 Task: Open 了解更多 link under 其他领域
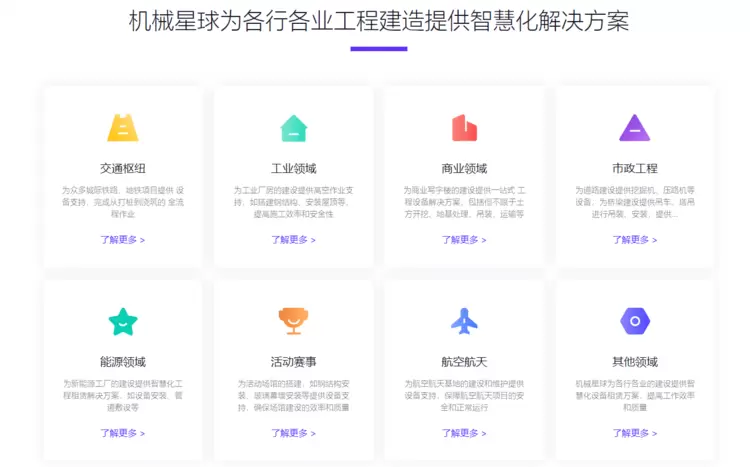pos(635,433)
